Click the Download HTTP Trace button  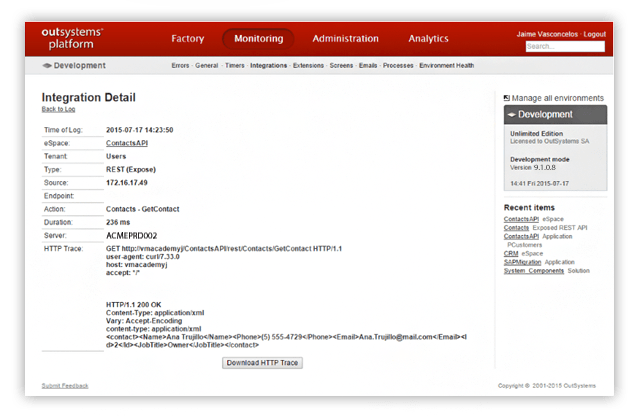(x=262, y=363)
